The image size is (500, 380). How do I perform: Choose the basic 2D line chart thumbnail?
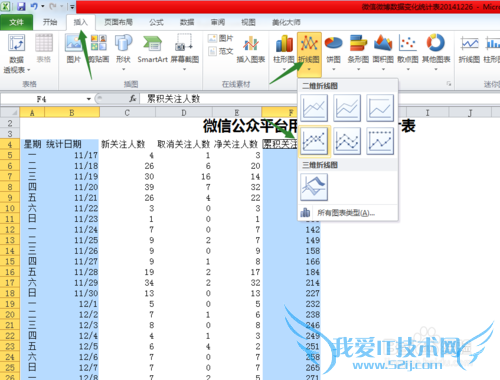(x=314, y=108)
